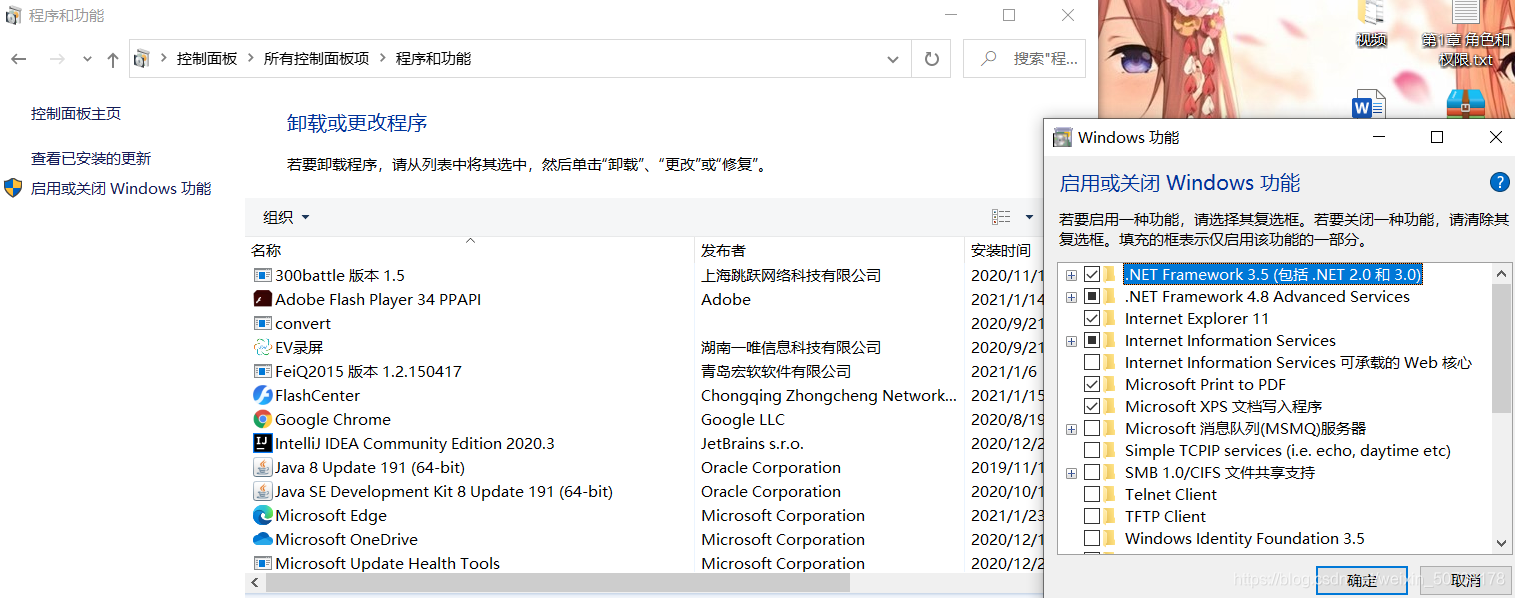Click the Google Chrome icon in list
The width and height of the screenshot is (1515, 598).
click(263, 419)
